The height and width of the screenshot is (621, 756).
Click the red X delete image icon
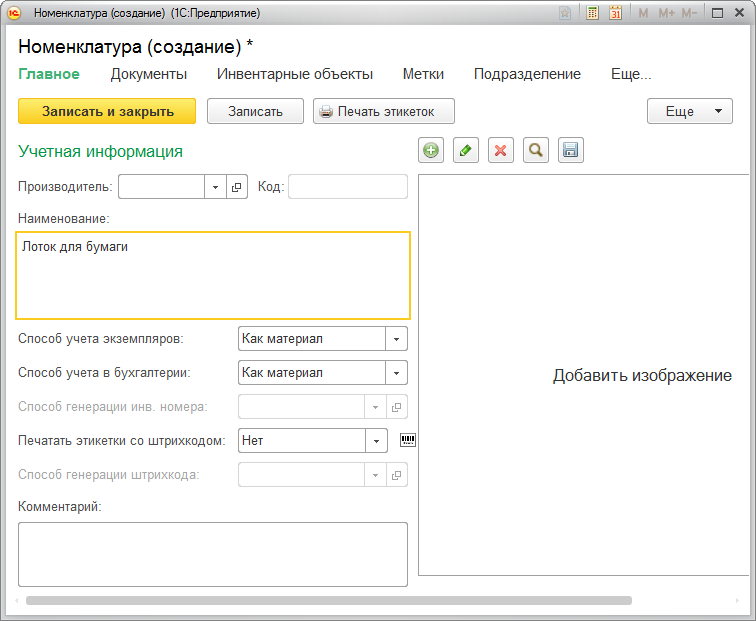[x=500, y=150]
